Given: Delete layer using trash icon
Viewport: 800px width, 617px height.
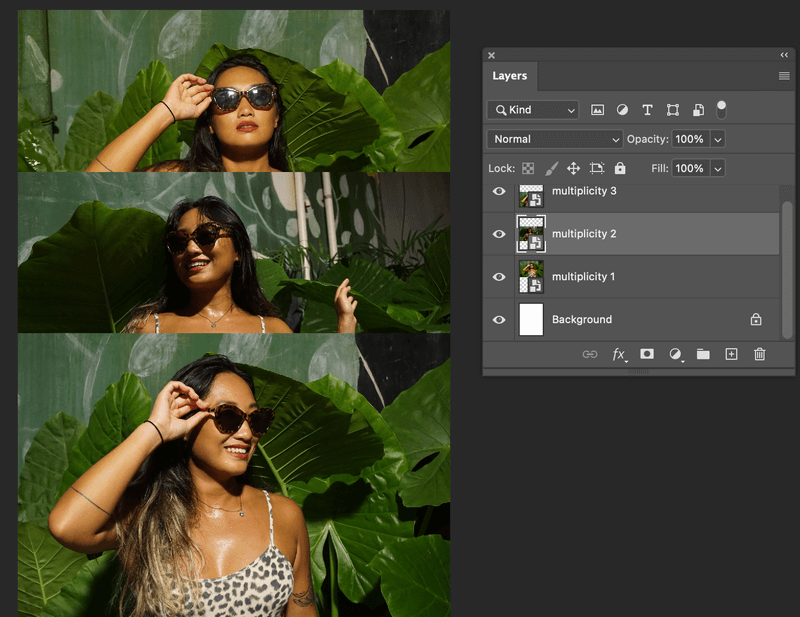Looking at the screenshot, I should click(x=760, y=354).
